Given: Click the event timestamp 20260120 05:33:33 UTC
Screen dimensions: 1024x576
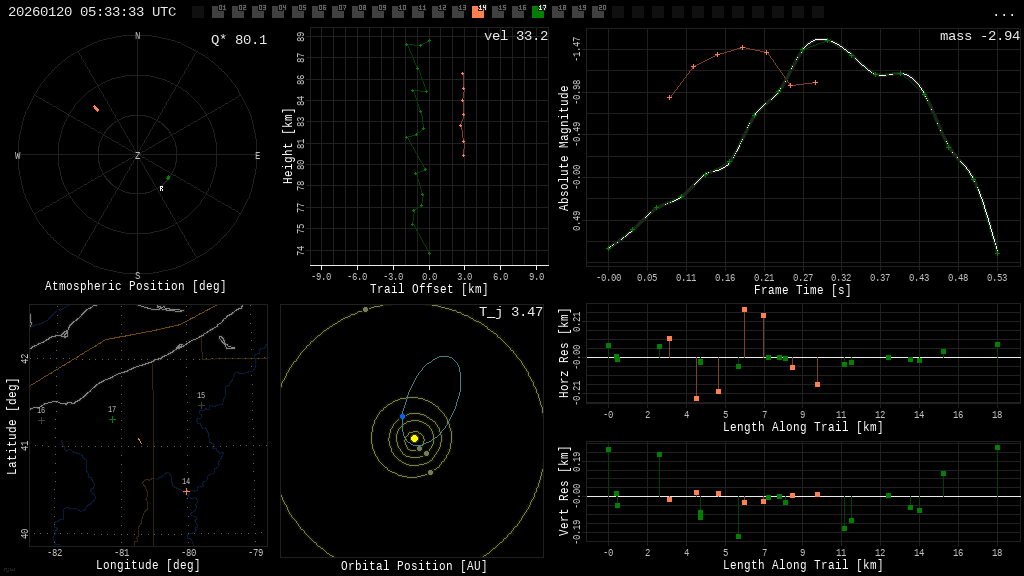Looking at the screenshot, I should click(x=92, y=12).
